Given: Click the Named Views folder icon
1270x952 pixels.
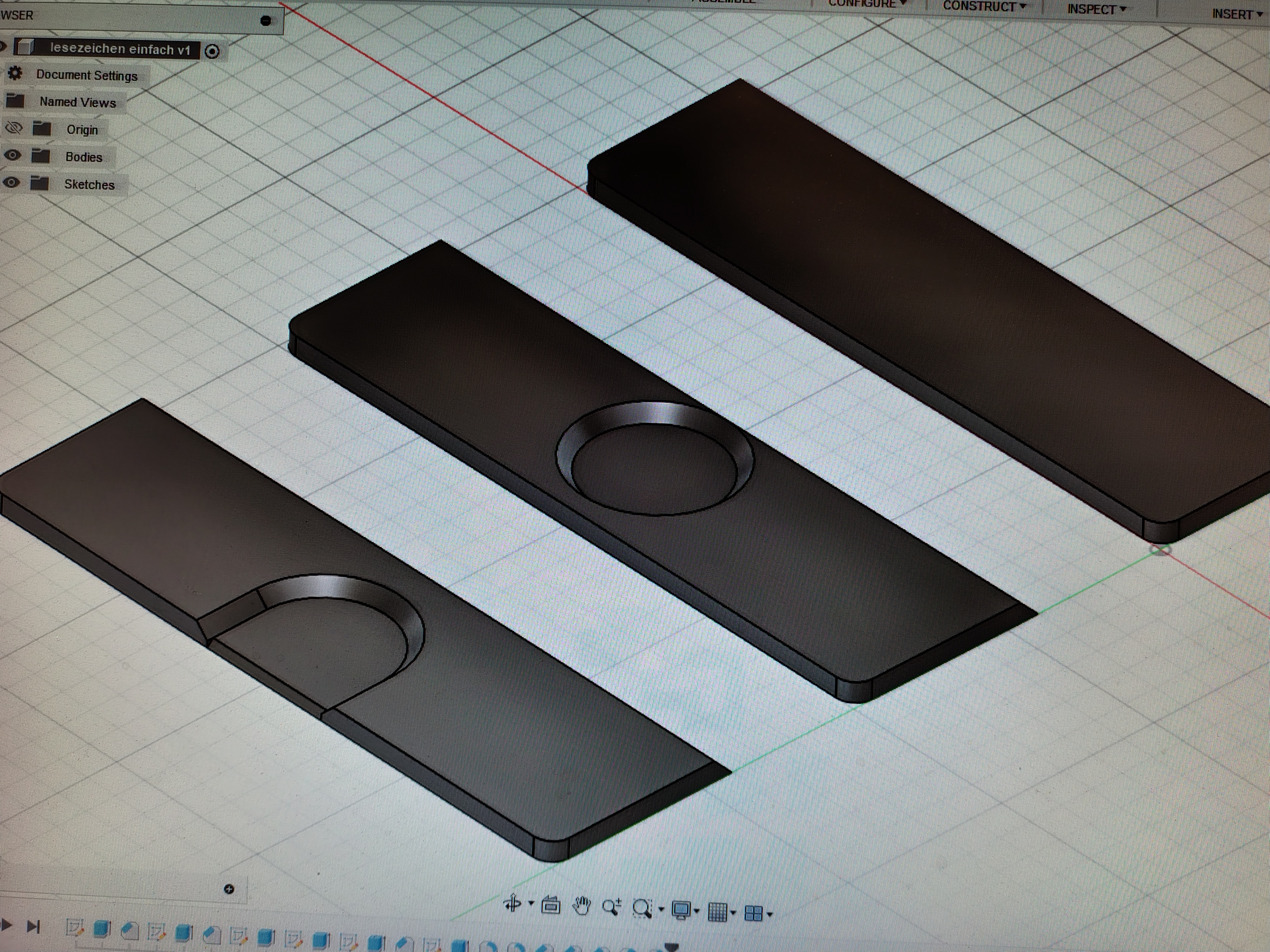Looking at the screenshot, I should tap(15, 100).
